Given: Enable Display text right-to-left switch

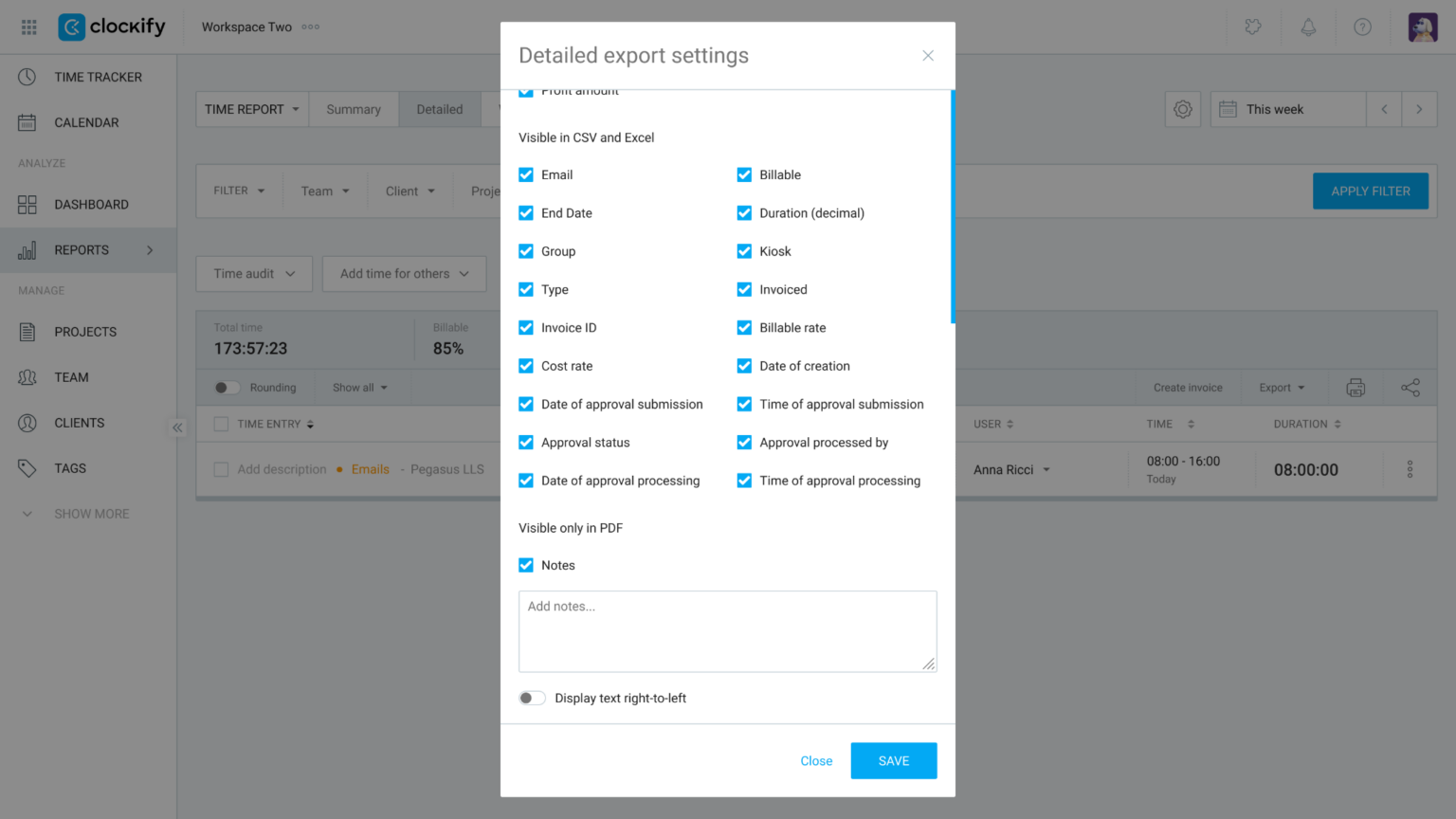Looking at the screenshot, I should (532, 699).
